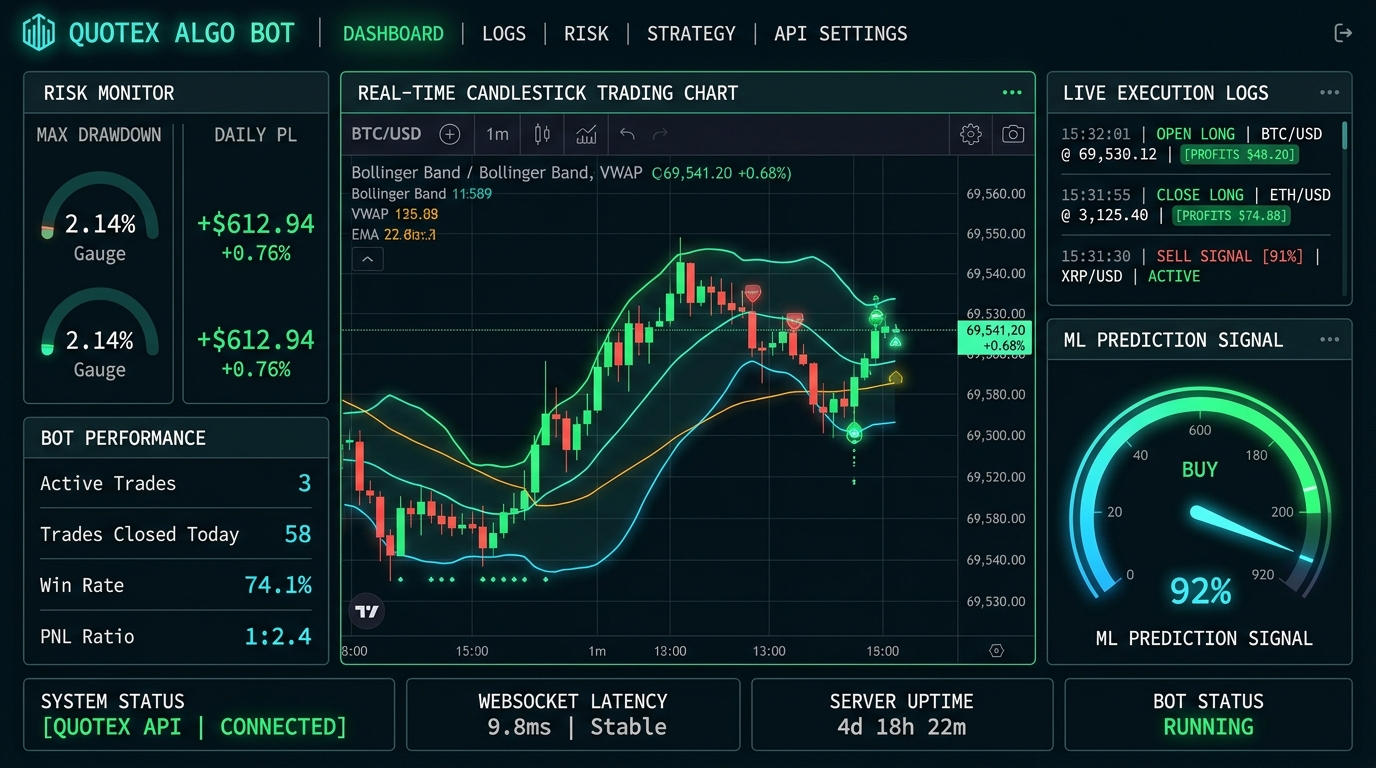1376x768 pixels.
Task: Click the WebSocket latency 9.8ms Stable readout
Action: click(x=577, y=727)
